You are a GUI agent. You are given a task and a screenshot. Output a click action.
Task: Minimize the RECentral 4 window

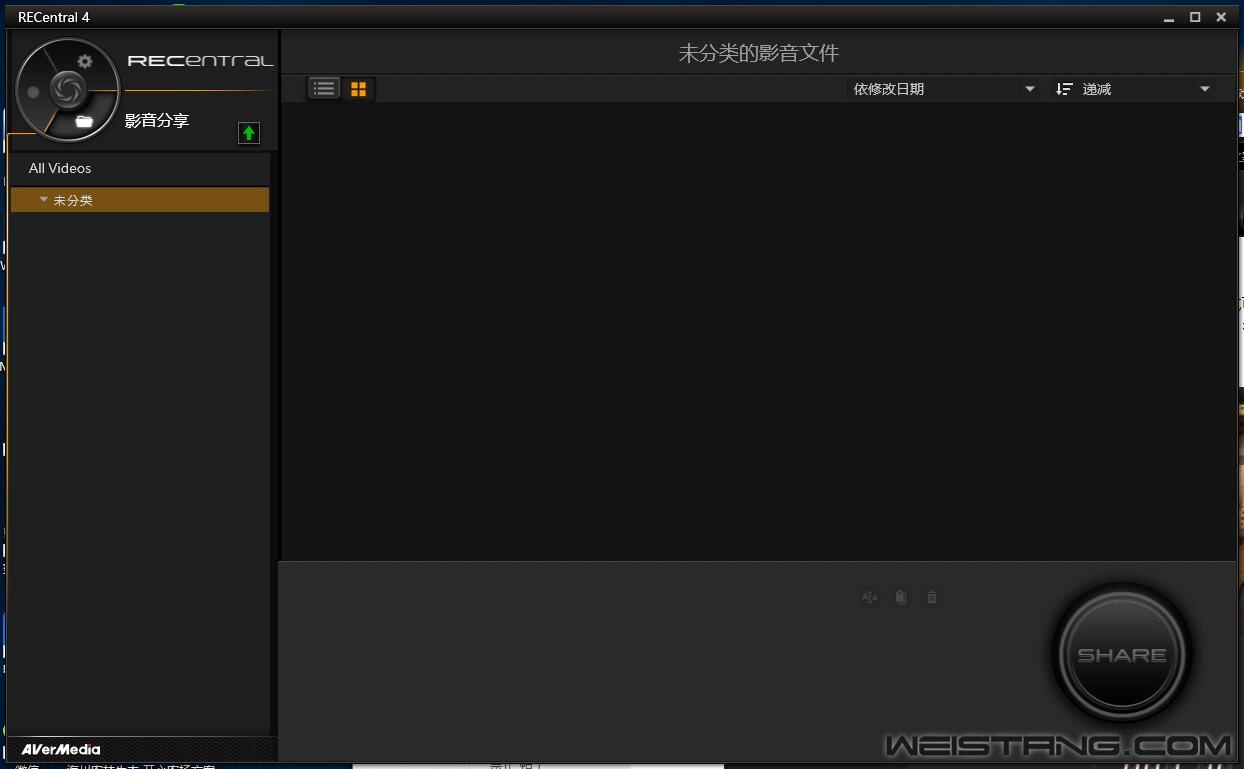[1169, 18]
